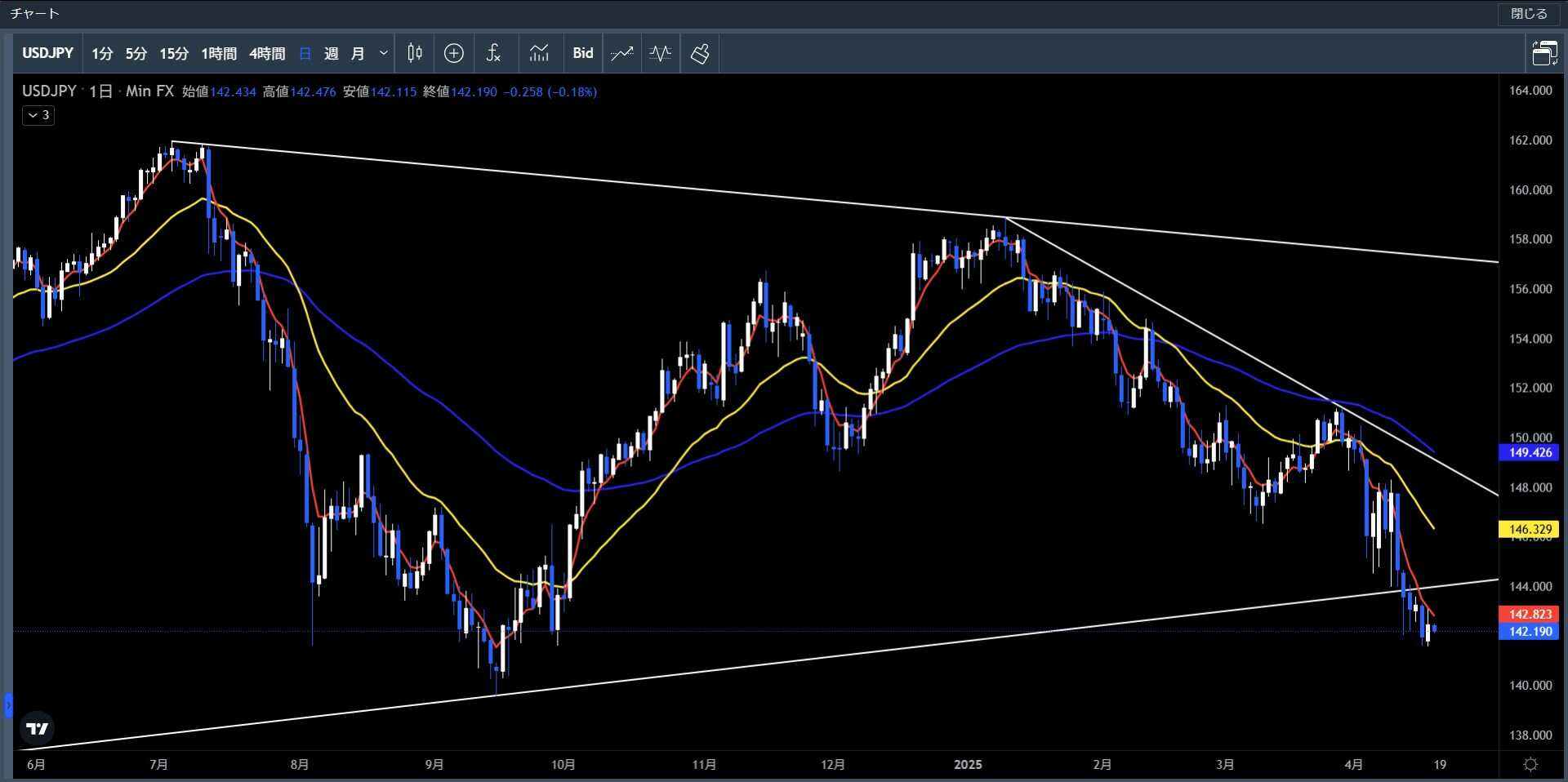Click the chart layout windows icon
The image size is (1568, 782).
[1544, 53]
